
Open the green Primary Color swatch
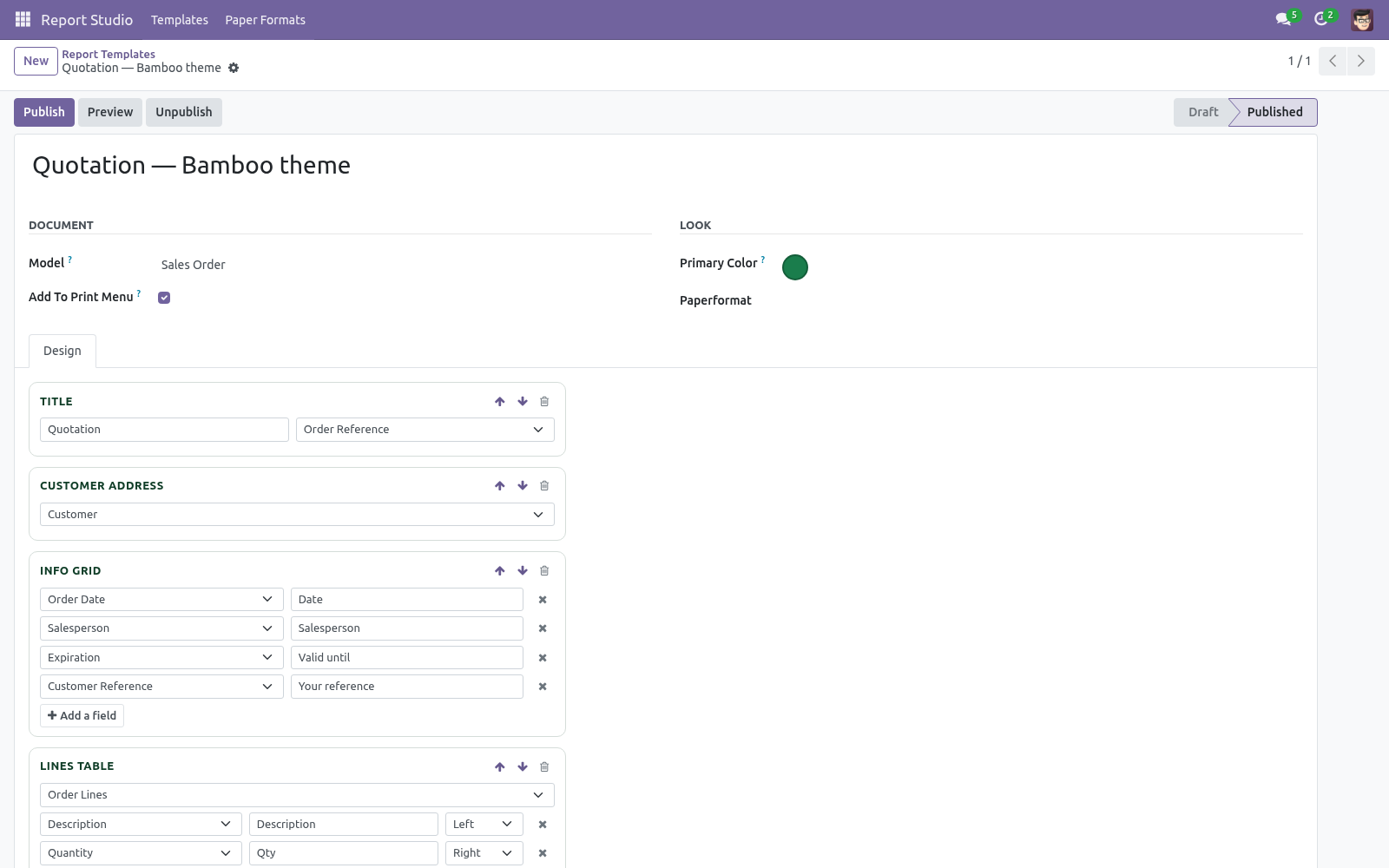pyautogui.click(x=795, y=267)
